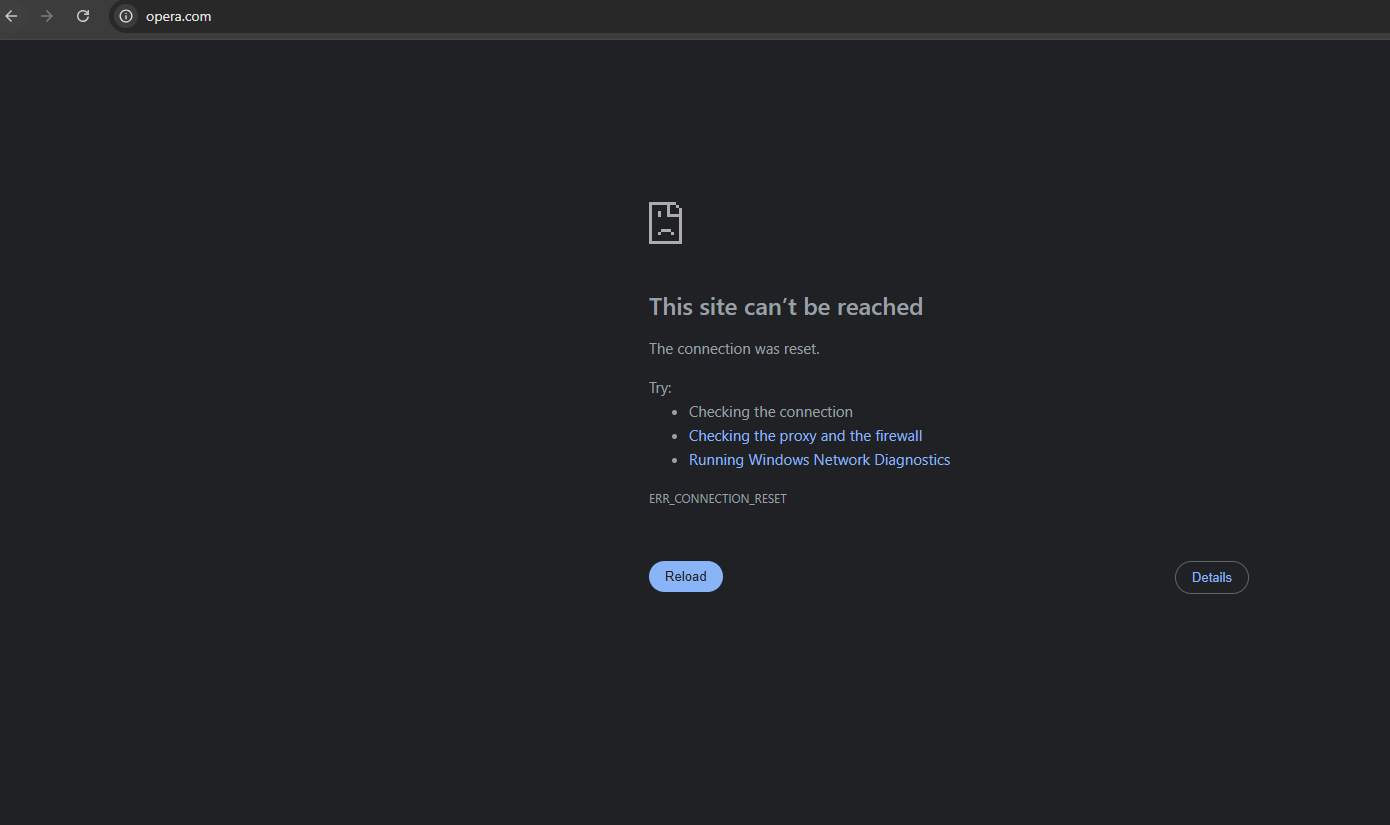Launch Running Windows Network Diagnostics link

[819, 460]
